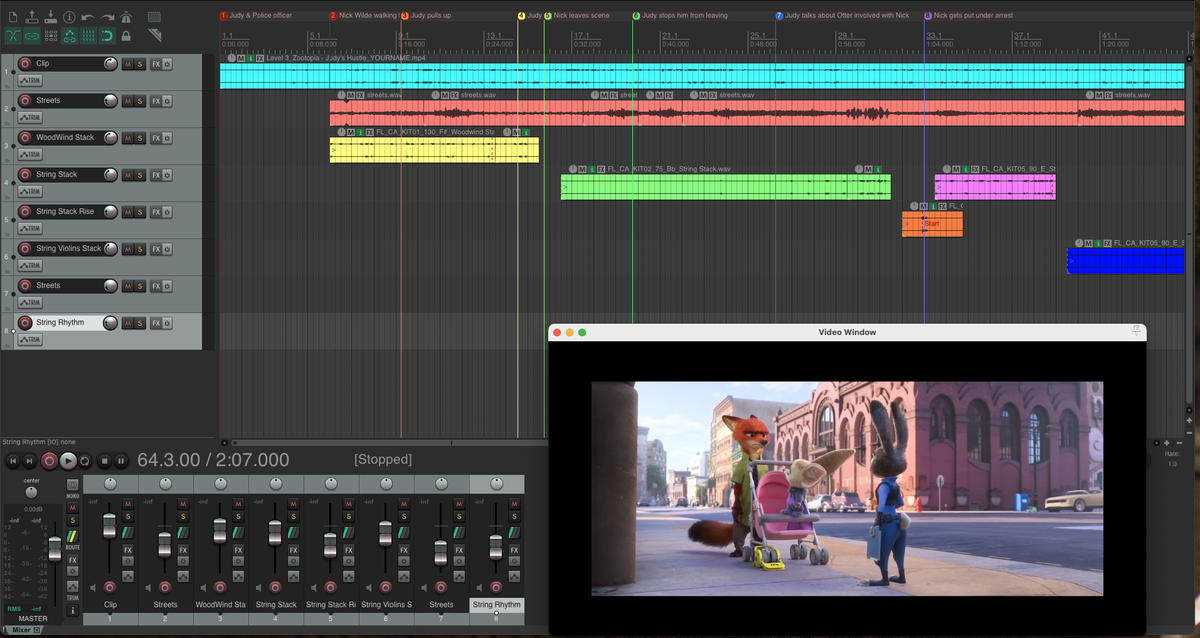Select the Judy's Hustle mp4 video item
Screen dimensions: 1200x638
[702, 76]
